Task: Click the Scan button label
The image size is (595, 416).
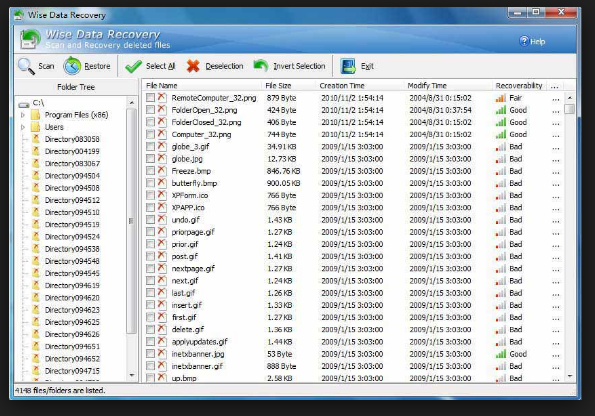Action: coord(46,66)
